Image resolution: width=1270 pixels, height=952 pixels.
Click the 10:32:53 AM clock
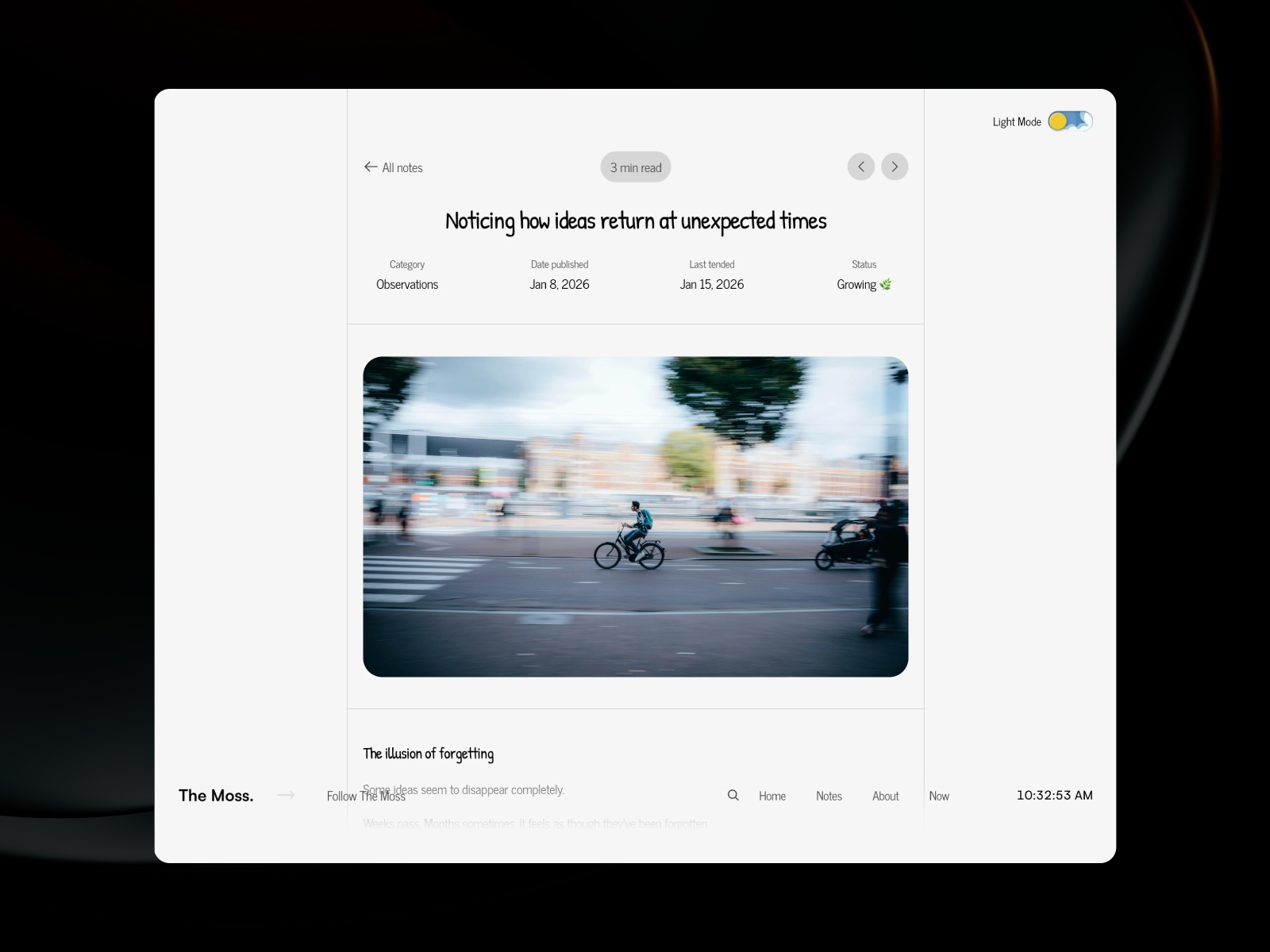coord(1054,795)
